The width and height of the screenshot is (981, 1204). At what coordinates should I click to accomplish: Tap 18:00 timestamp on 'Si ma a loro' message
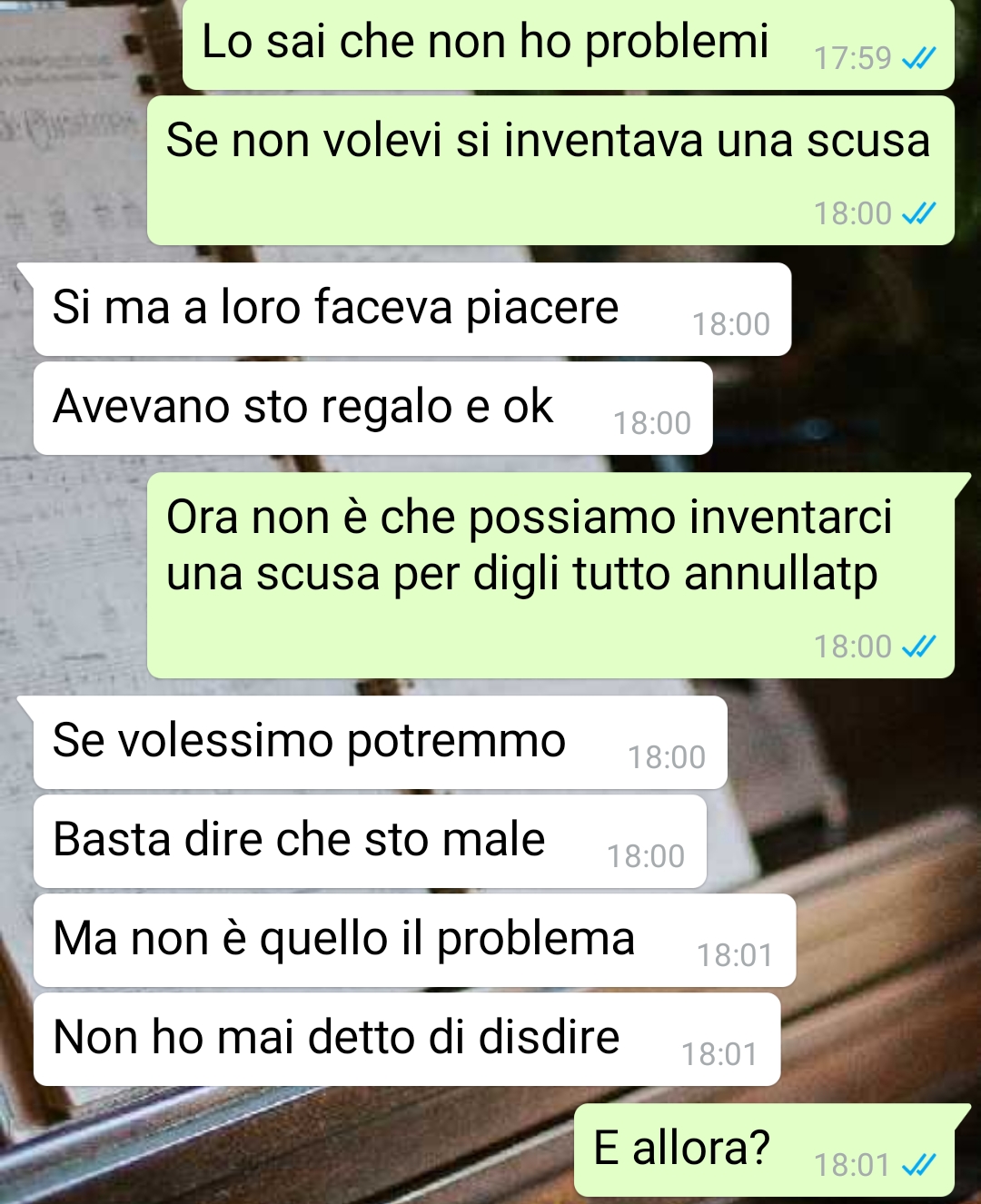coord(731,324)
